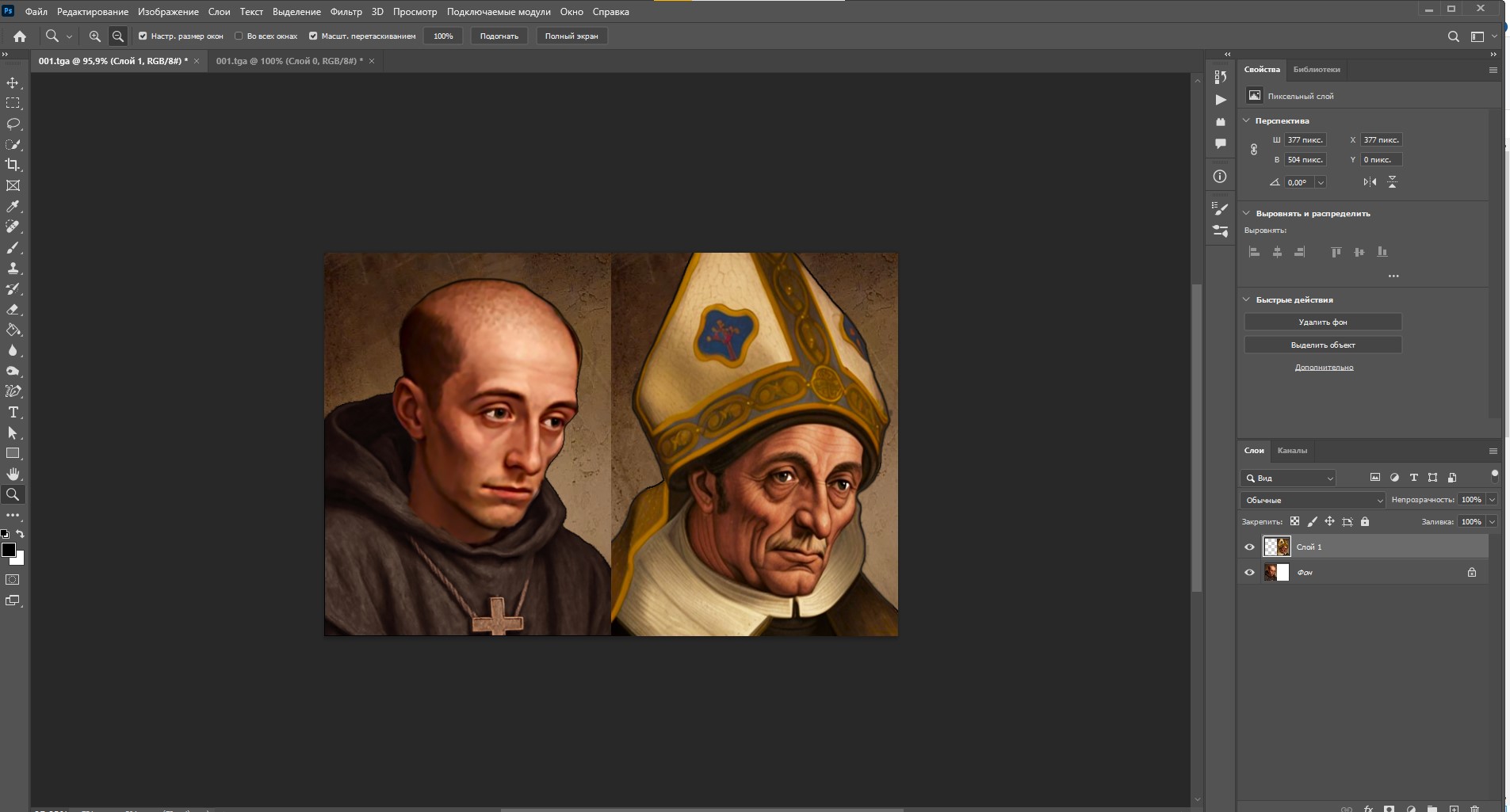Open the Непрозрачность opacity dropdown arrow
The image size is (1510, 812).
pyautogui.click(x=1492, y=500)
